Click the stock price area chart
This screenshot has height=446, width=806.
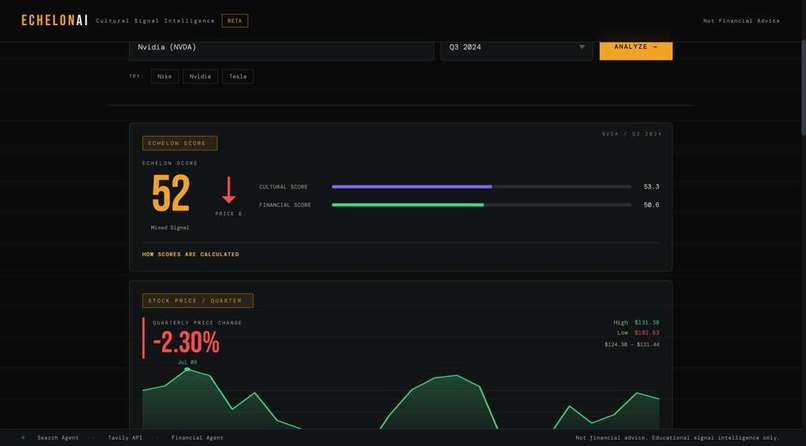[401, 399]
